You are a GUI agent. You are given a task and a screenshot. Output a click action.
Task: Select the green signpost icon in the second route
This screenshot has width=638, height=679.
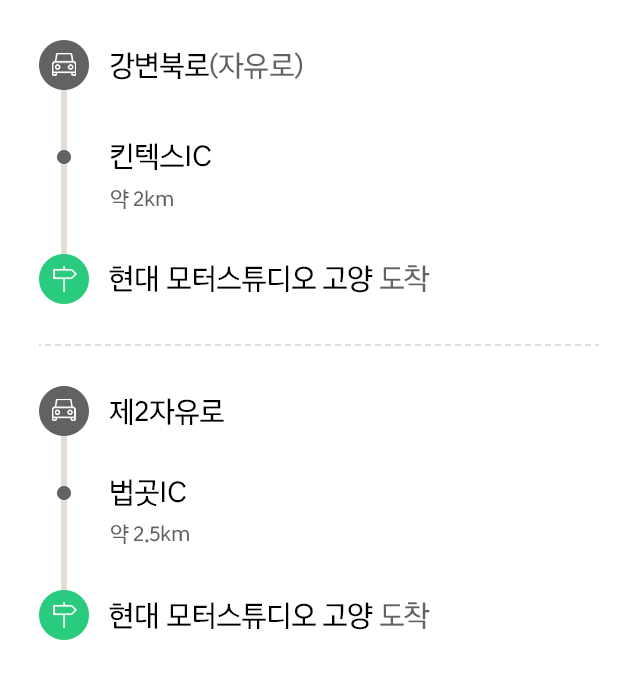point(64,615)
